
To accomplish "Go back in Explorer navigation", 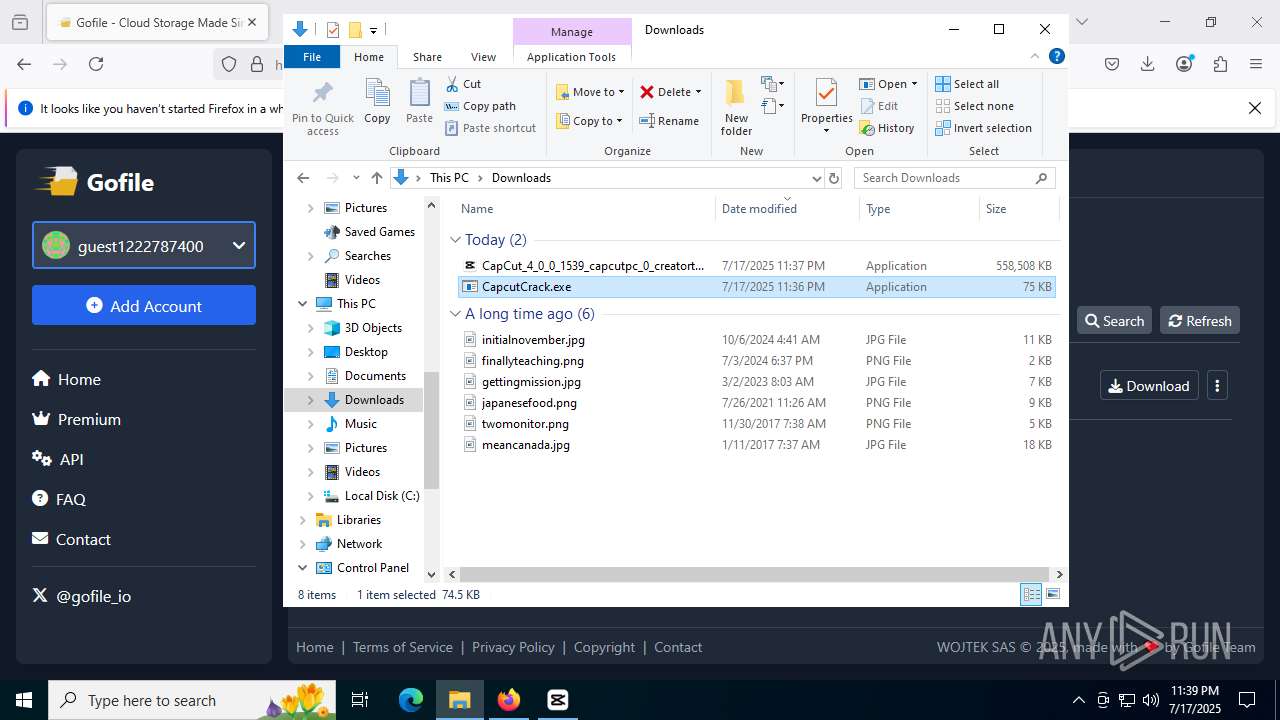I will coord(303,178).
